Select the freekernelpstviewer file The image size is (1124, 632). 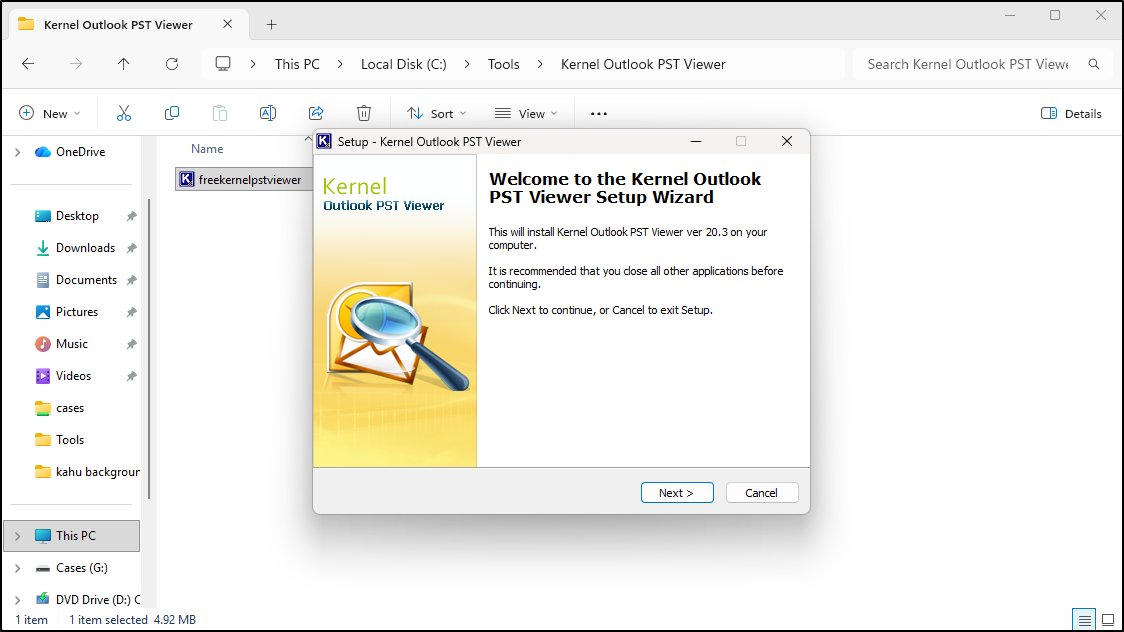244,180
